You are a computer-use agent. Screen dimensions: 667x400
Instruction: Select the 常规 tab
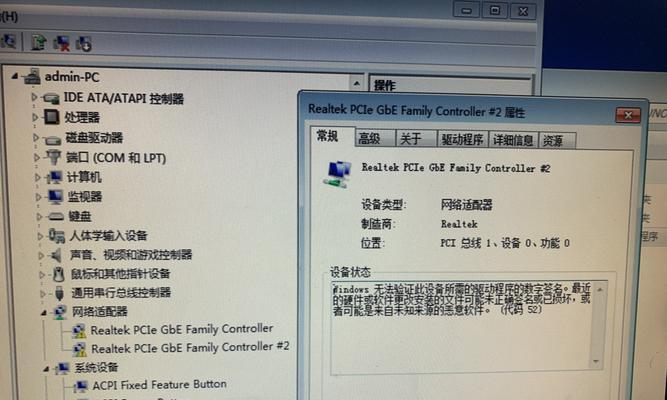click(332, 137)
